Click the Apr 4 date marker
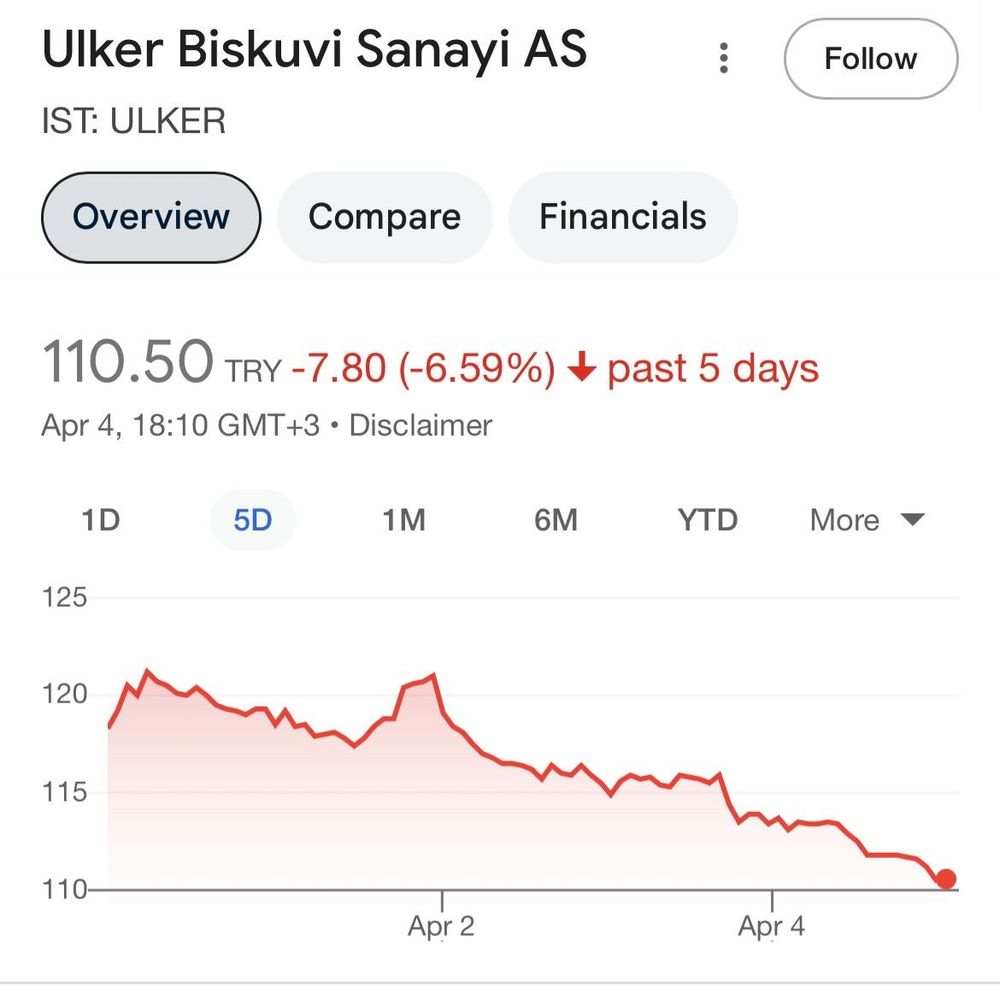 (x=772, y=926)
